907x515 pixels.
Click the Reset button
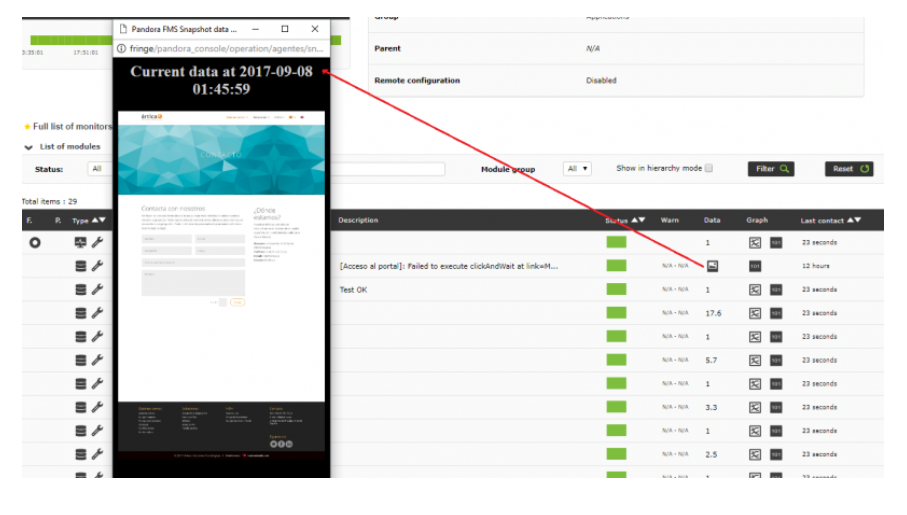[849, 168]
